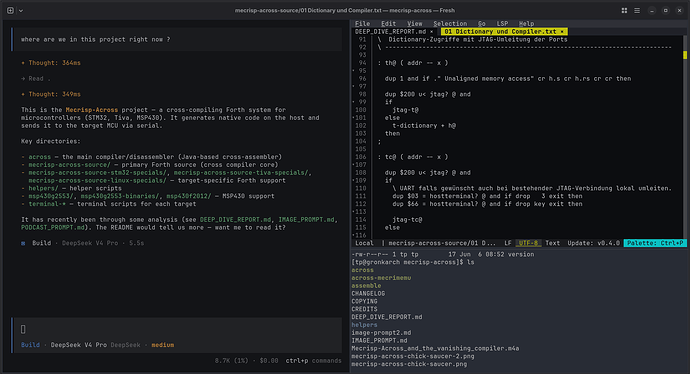The image size is (690, 374).
Task: Click the Update: v0.4.0 status entry
Action: (593, 243)
